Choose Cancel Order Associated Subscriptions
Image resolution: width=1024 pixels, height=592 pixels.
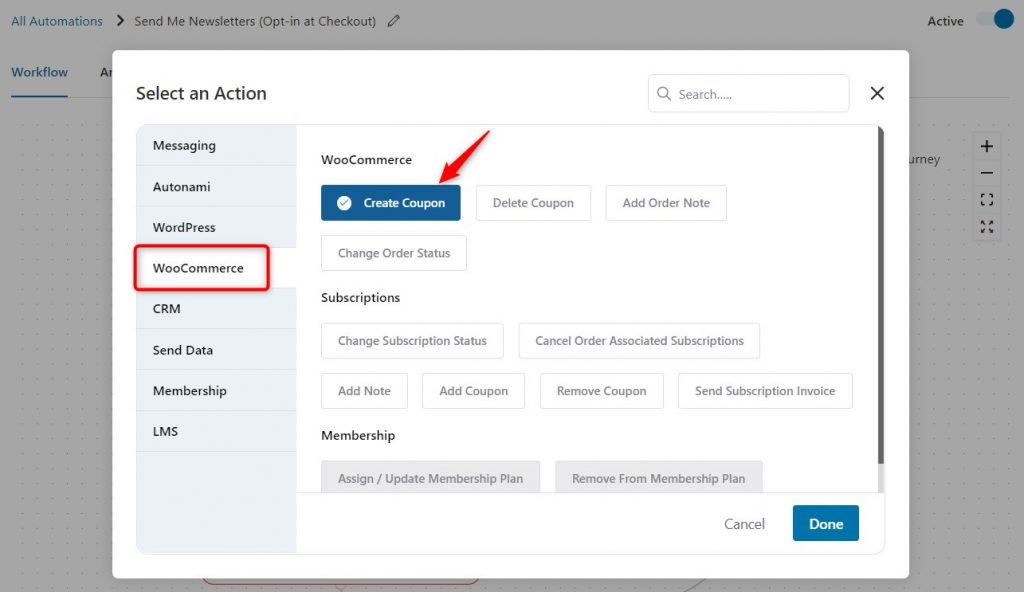(x=639, y=340)
